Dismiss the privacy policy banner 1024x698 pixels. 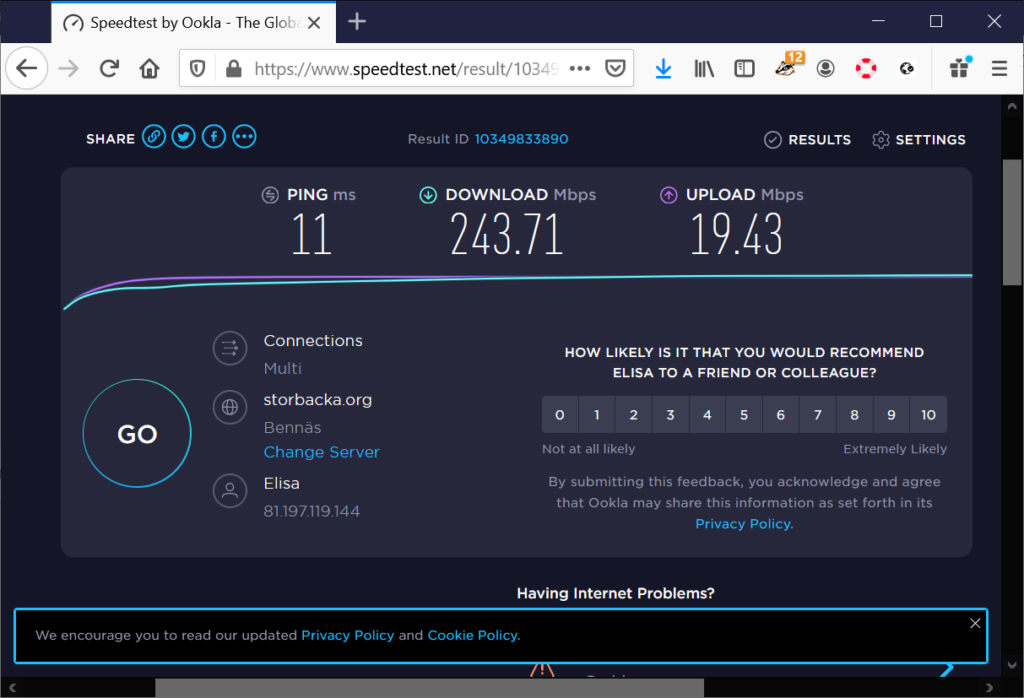(975, 623)
